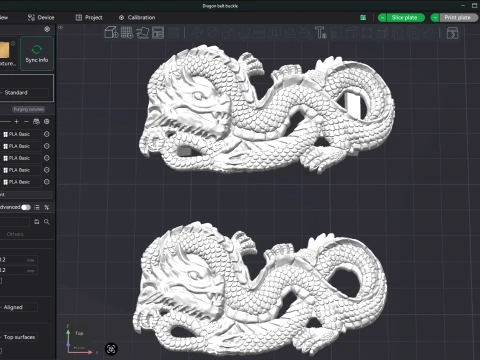
Task: Click the camera focus icon in viewport
Action: (111, 349)
